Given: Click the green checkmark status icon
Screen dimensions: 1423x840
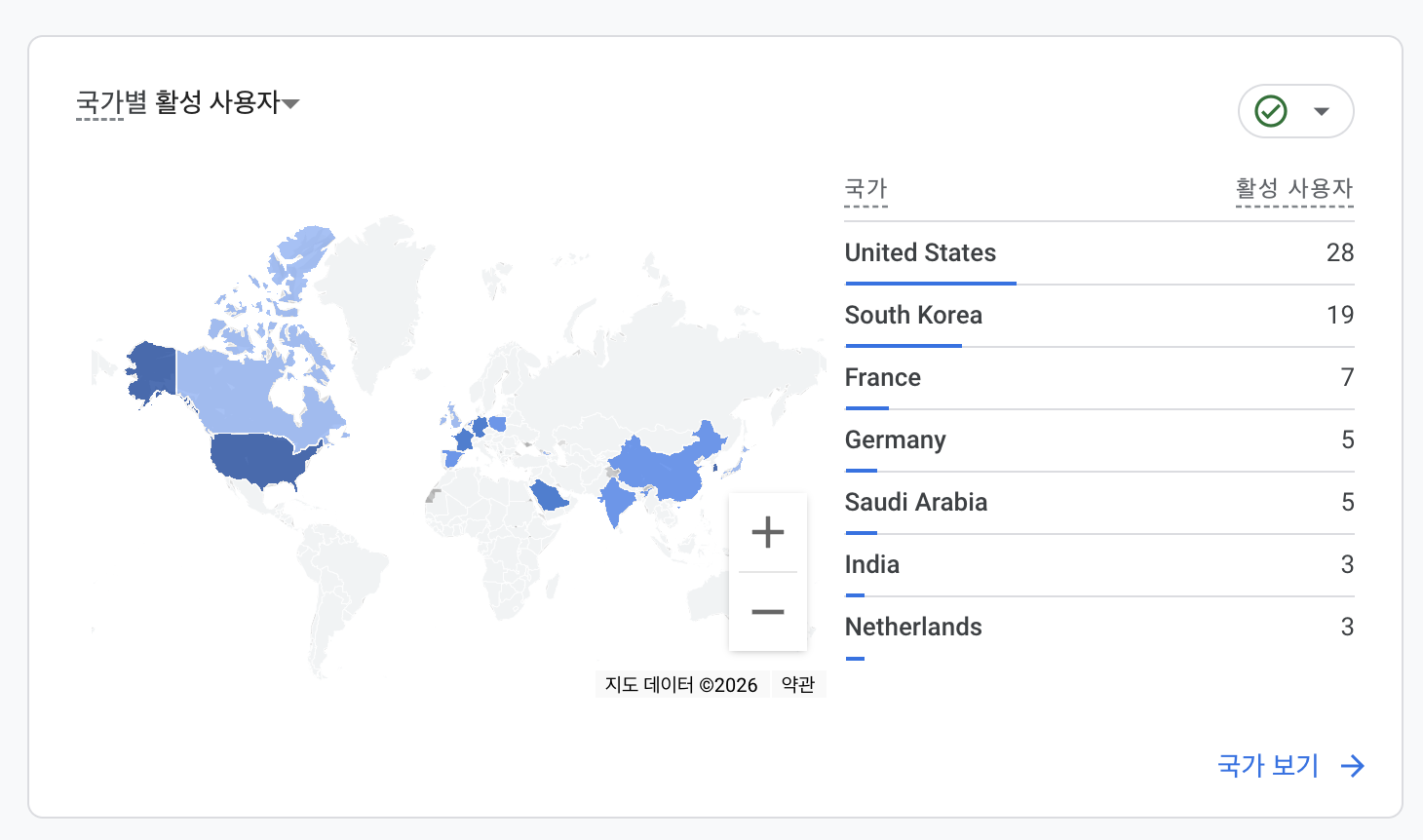Looking at the screenshot, I should [x=1270, y=111].
